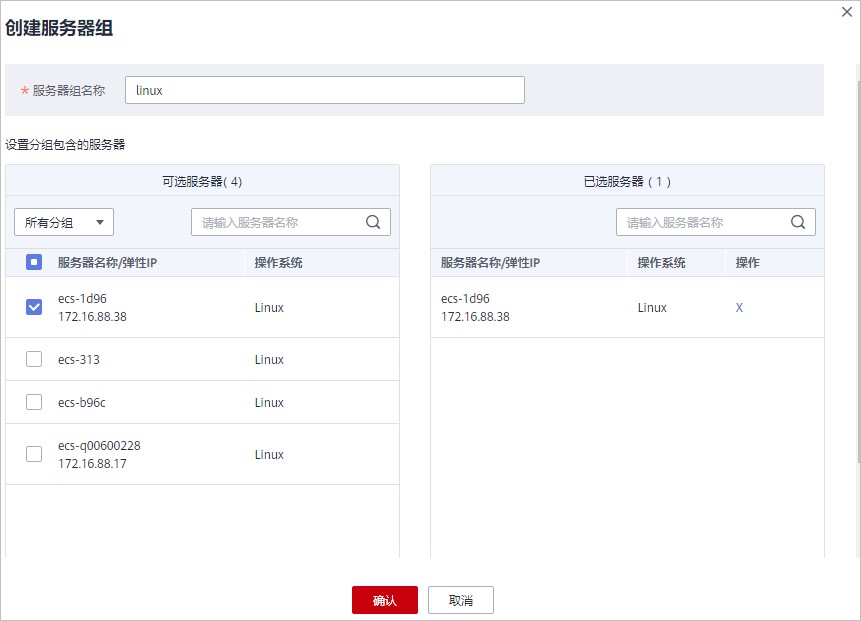Tick the ecs-q00600228 server checkbox
The height and width of the screenshot is (621, 861).
point(34,454)
